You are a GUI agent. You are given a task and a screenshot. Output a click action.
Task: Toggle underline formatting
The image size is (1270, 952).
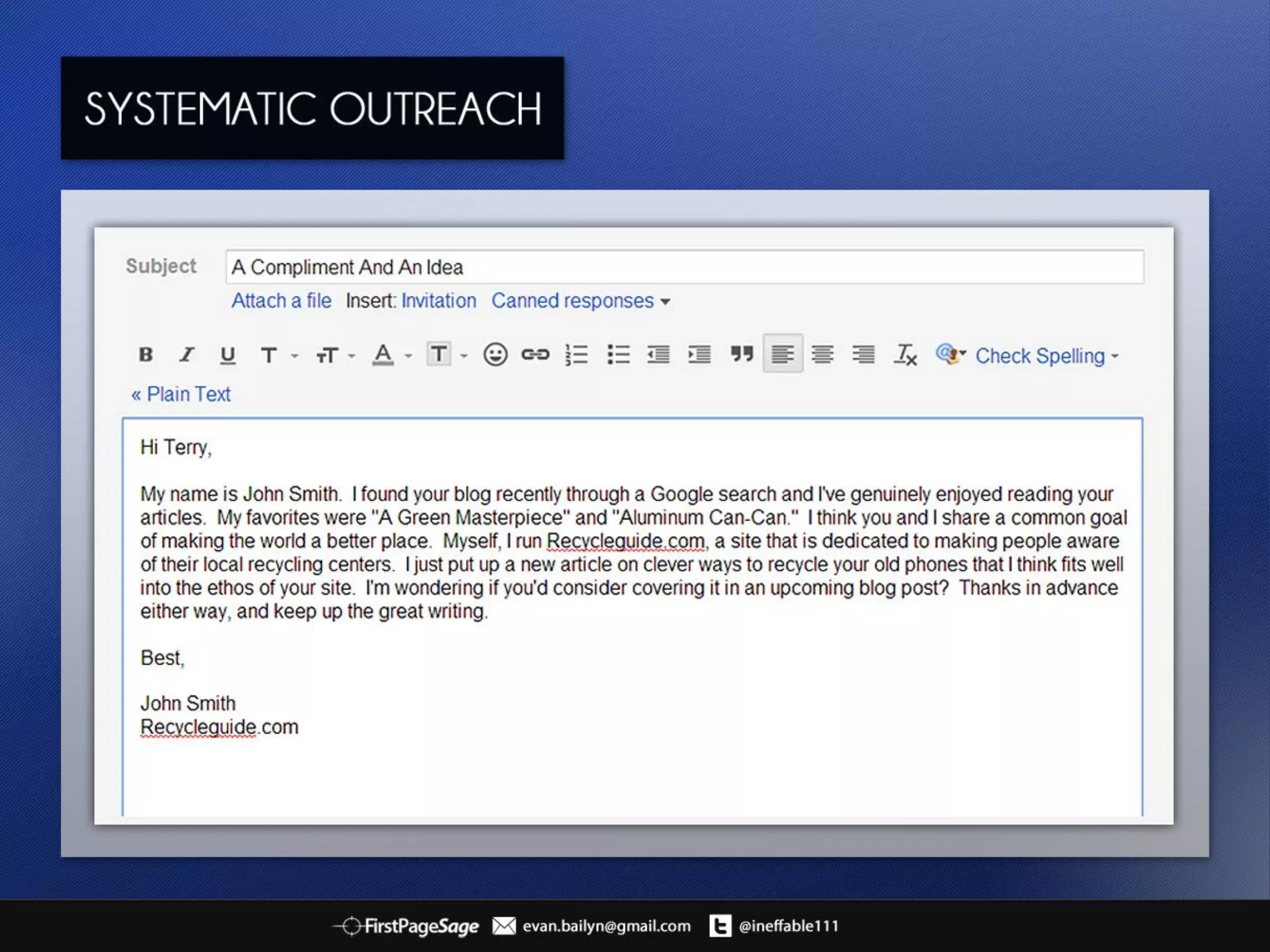[228, 355]
